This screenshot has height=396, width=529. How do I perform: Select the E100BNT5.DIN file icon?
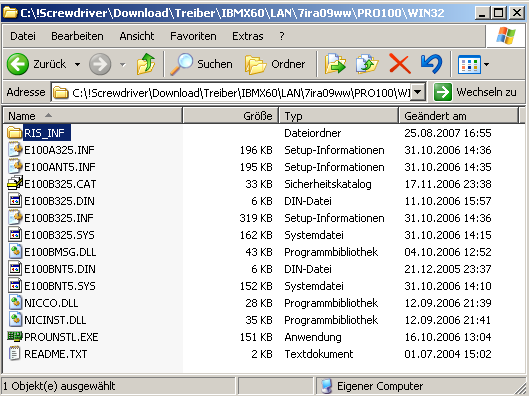pos(15,269)
